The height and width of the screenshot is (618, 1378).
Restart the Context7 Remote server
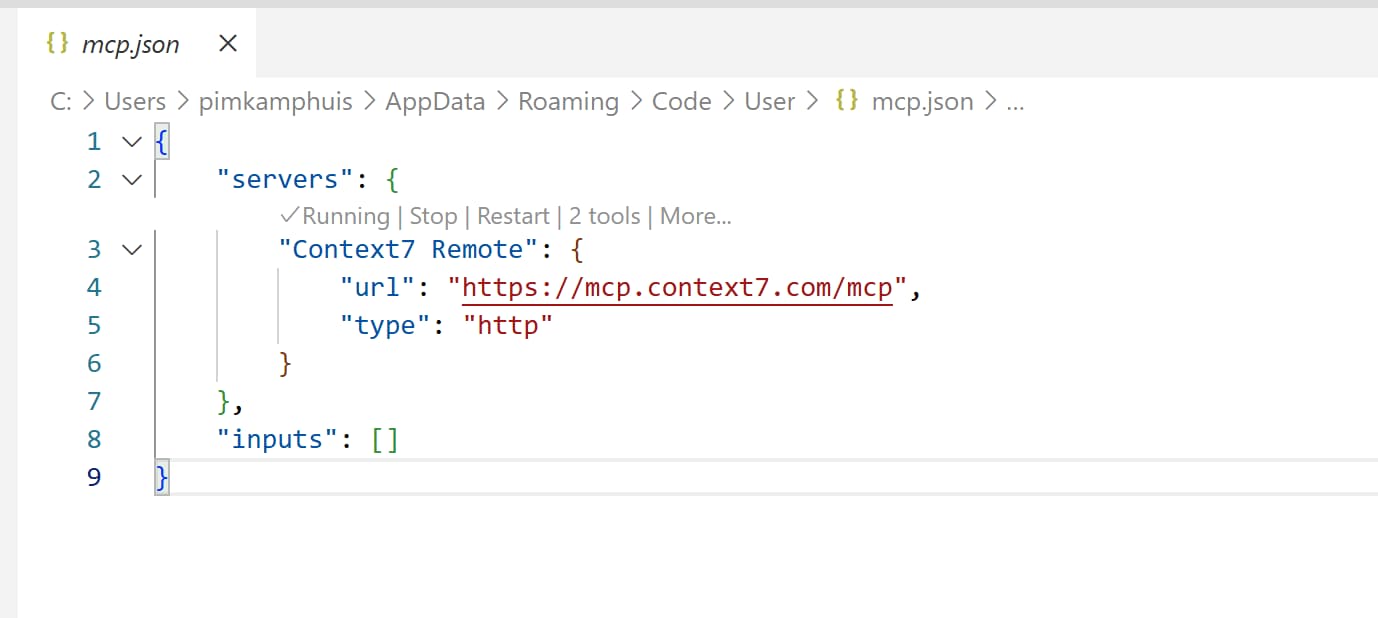(513, 216)
